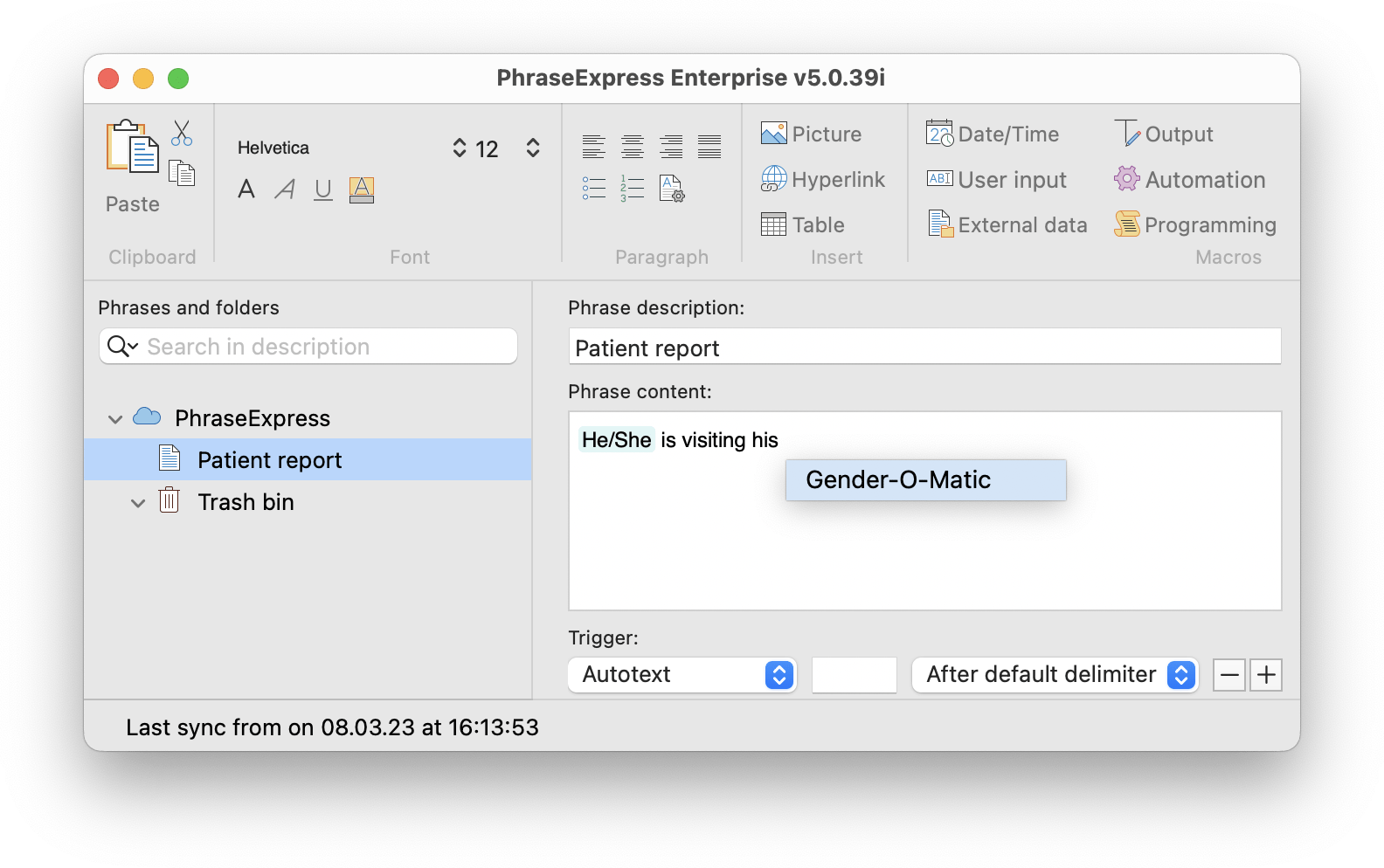Viewport: 1384px width, 868px height.
Task: Open the External data macro
Action: [1007, 224]
